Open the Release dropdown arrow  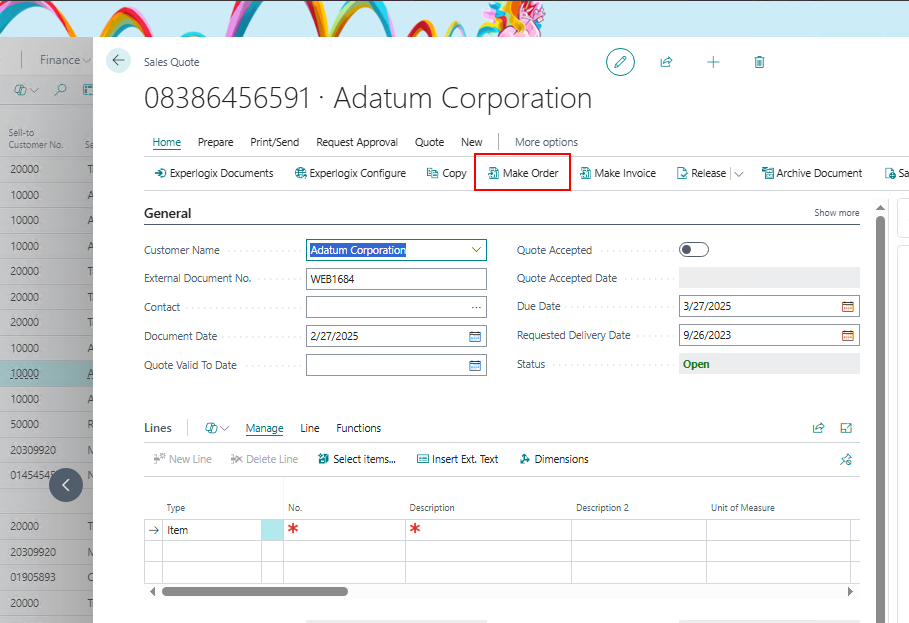[739, 174]
